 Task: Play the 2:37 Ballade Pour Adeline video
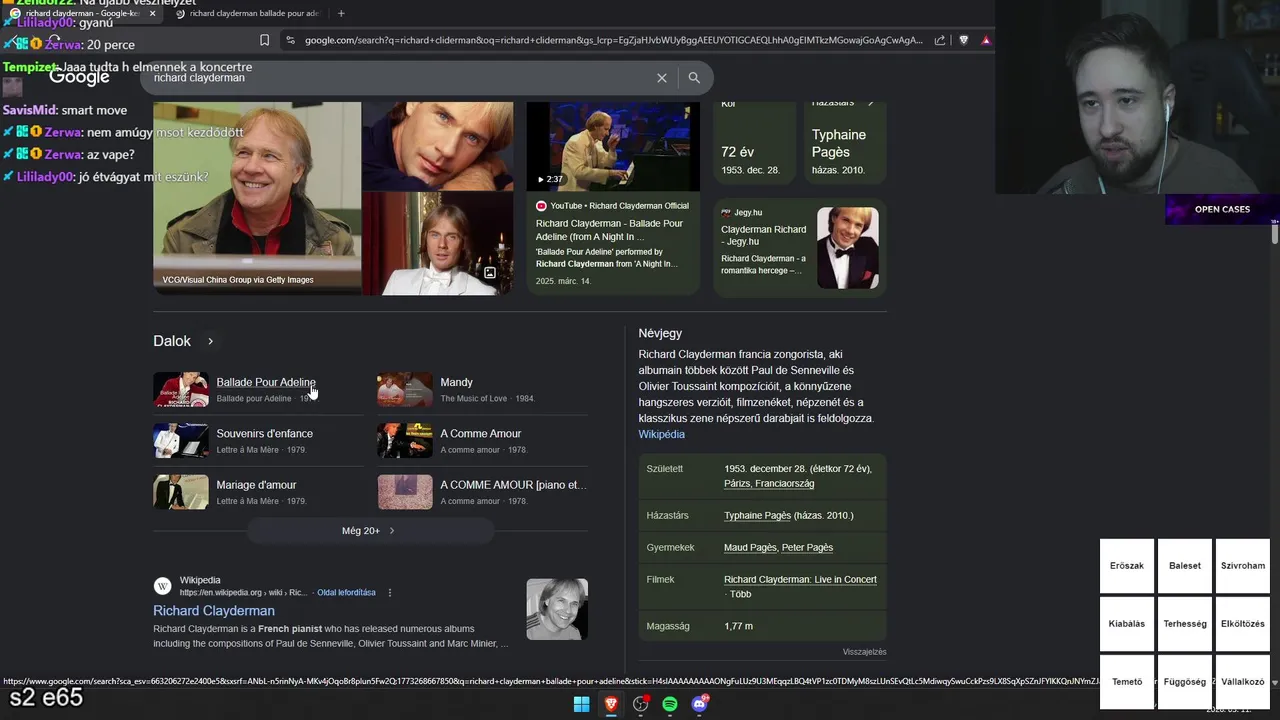[x=613, y=146]
